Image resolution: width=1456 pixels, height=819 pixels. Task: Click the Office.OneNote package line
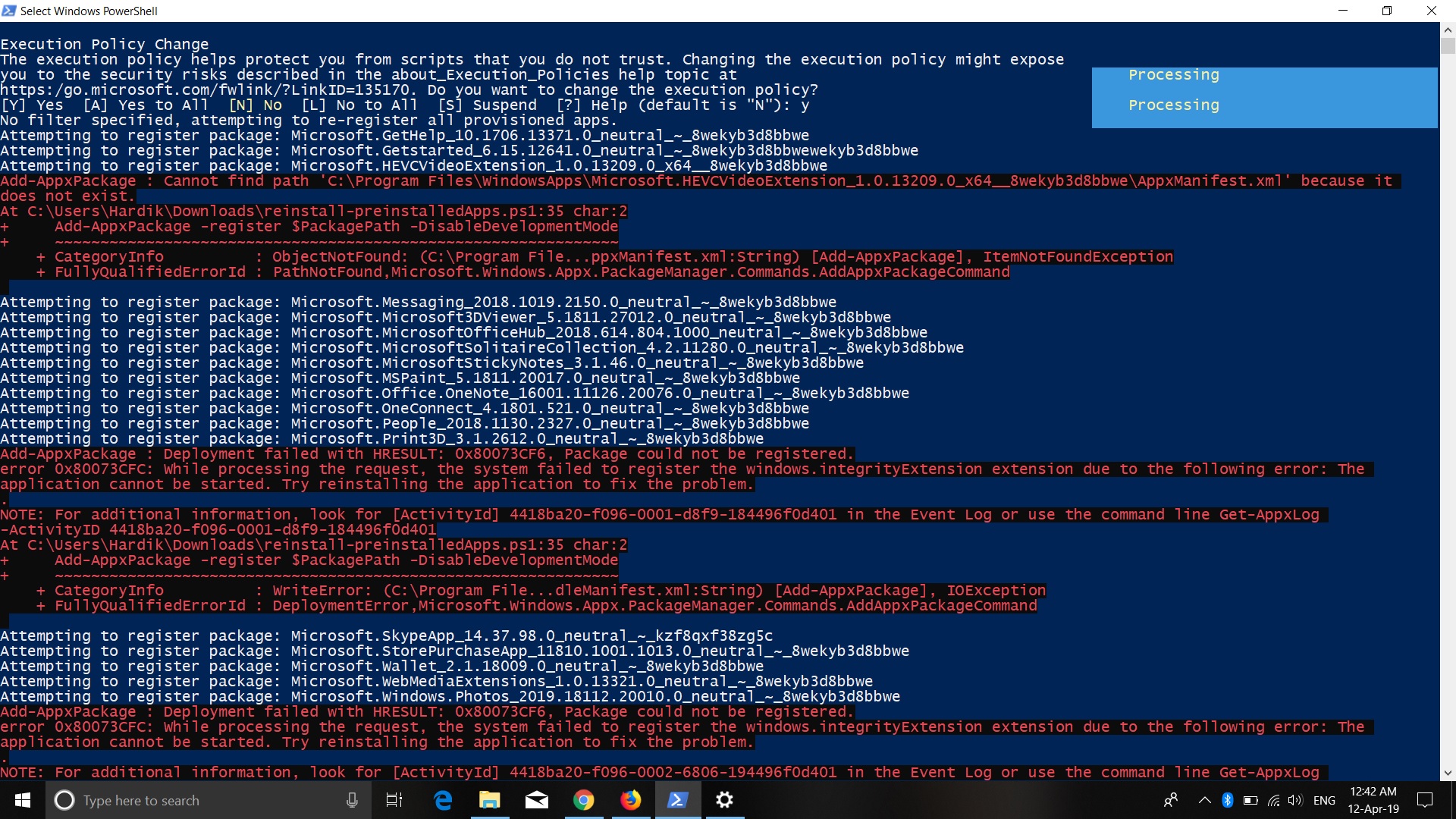coord(455,393)
